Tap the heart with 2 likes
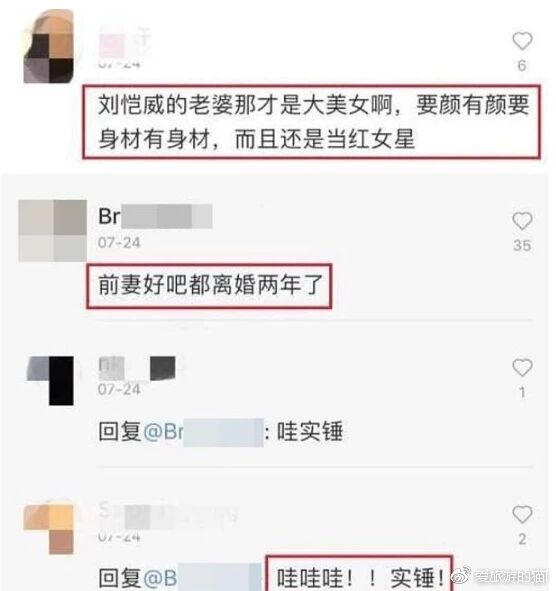This screenshot has width=556, height=591. 522,514
